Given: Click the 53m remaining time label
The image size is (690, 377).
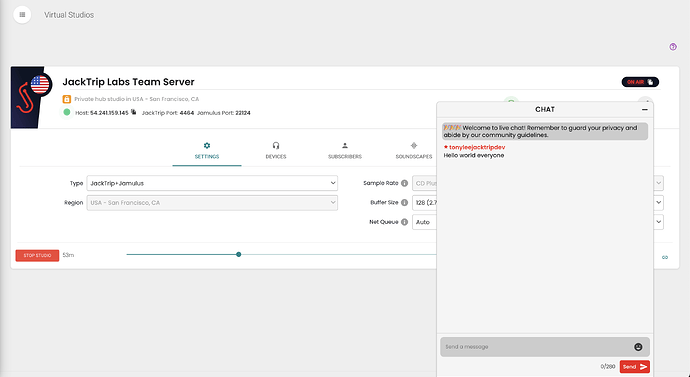Looking at the screenshot, I should click(x=68, y=255).
